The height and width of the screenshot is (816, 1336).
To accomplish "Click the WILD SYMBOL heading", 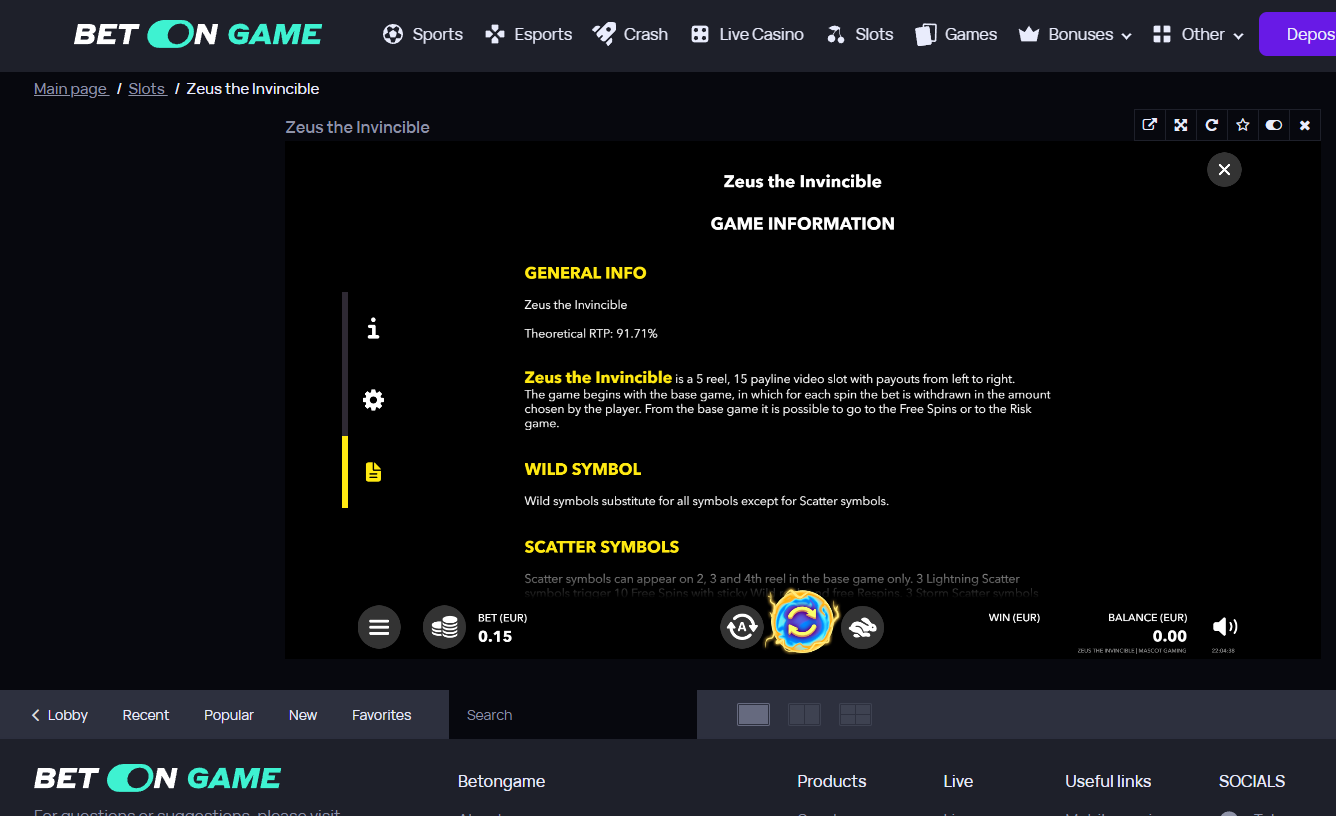I will click(x=583, y=469).
